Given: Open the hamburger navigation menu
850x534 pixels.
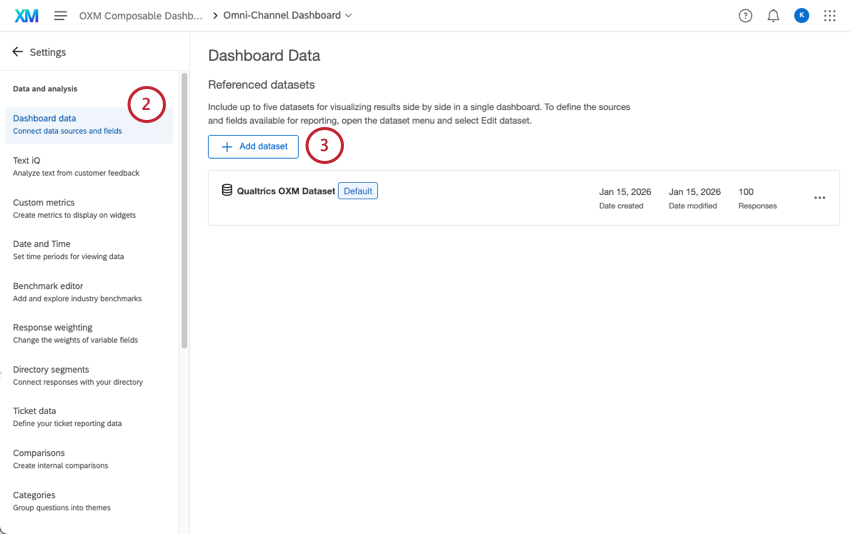Looking at the screenshot, I should [x=61, y=16].
